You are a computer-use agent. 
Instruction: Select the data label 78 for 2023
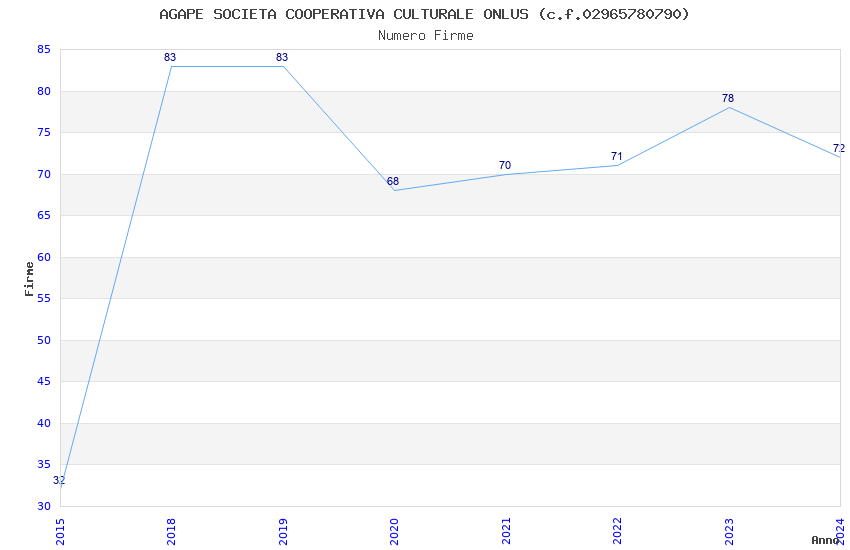[x=728, y=98]
